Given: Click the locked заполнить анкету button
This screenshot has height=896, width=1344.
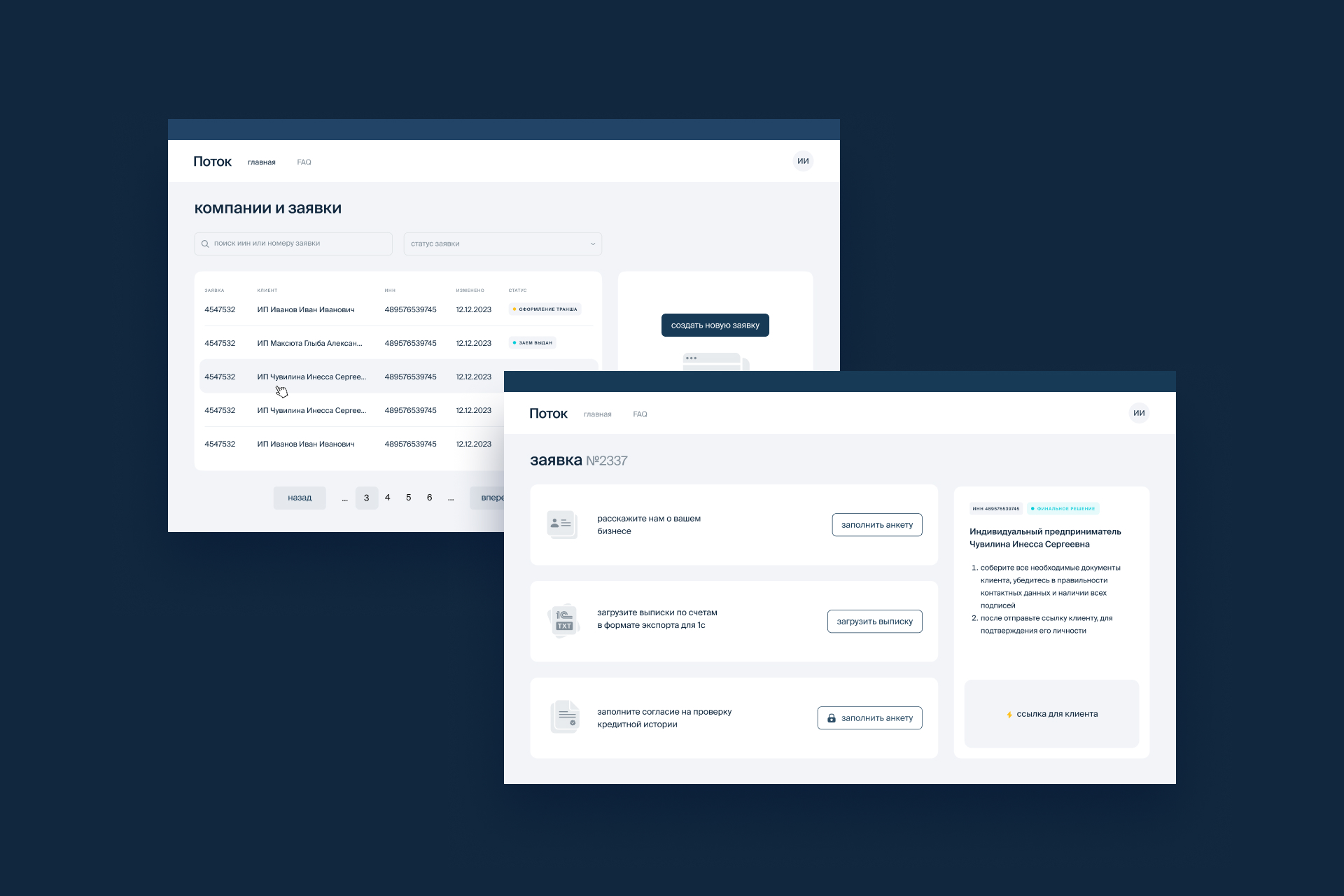Looking at the screenshot, I should click(869, 718).
